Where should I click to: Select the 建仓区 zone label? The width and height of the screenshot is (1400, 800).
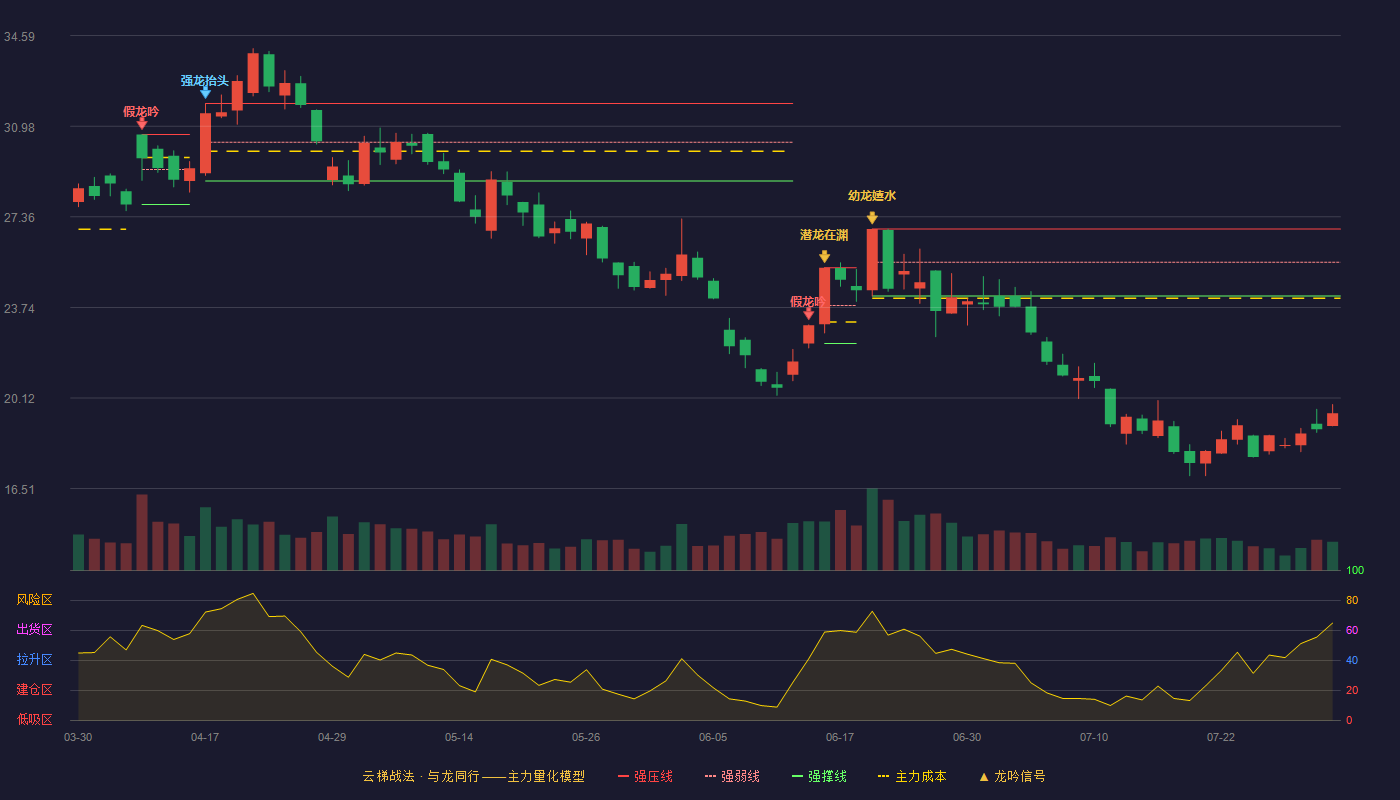coord(34,690)
